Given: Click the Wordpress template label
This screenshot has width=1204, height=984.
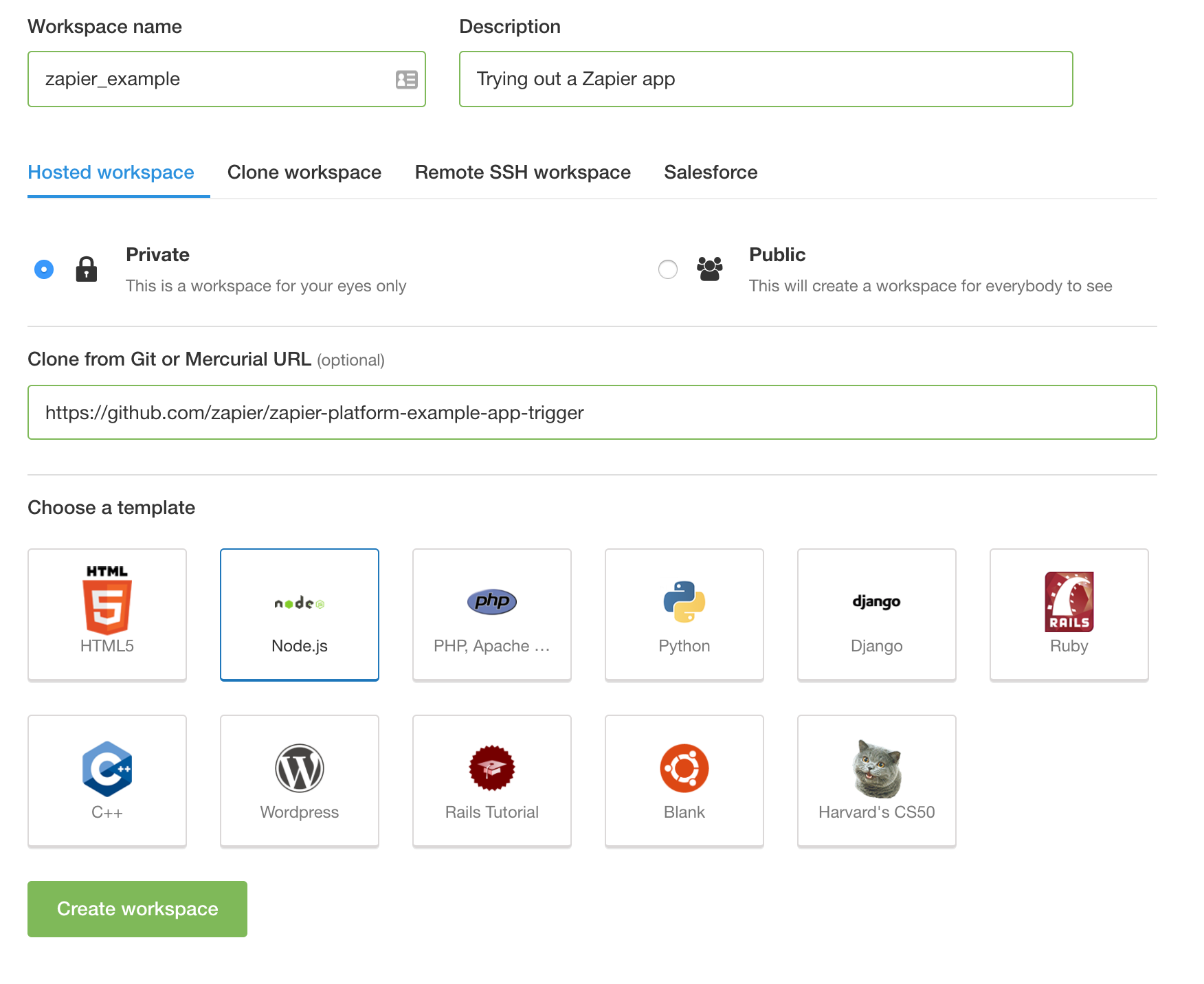Looking at the screenshot, I should (300, 812).
